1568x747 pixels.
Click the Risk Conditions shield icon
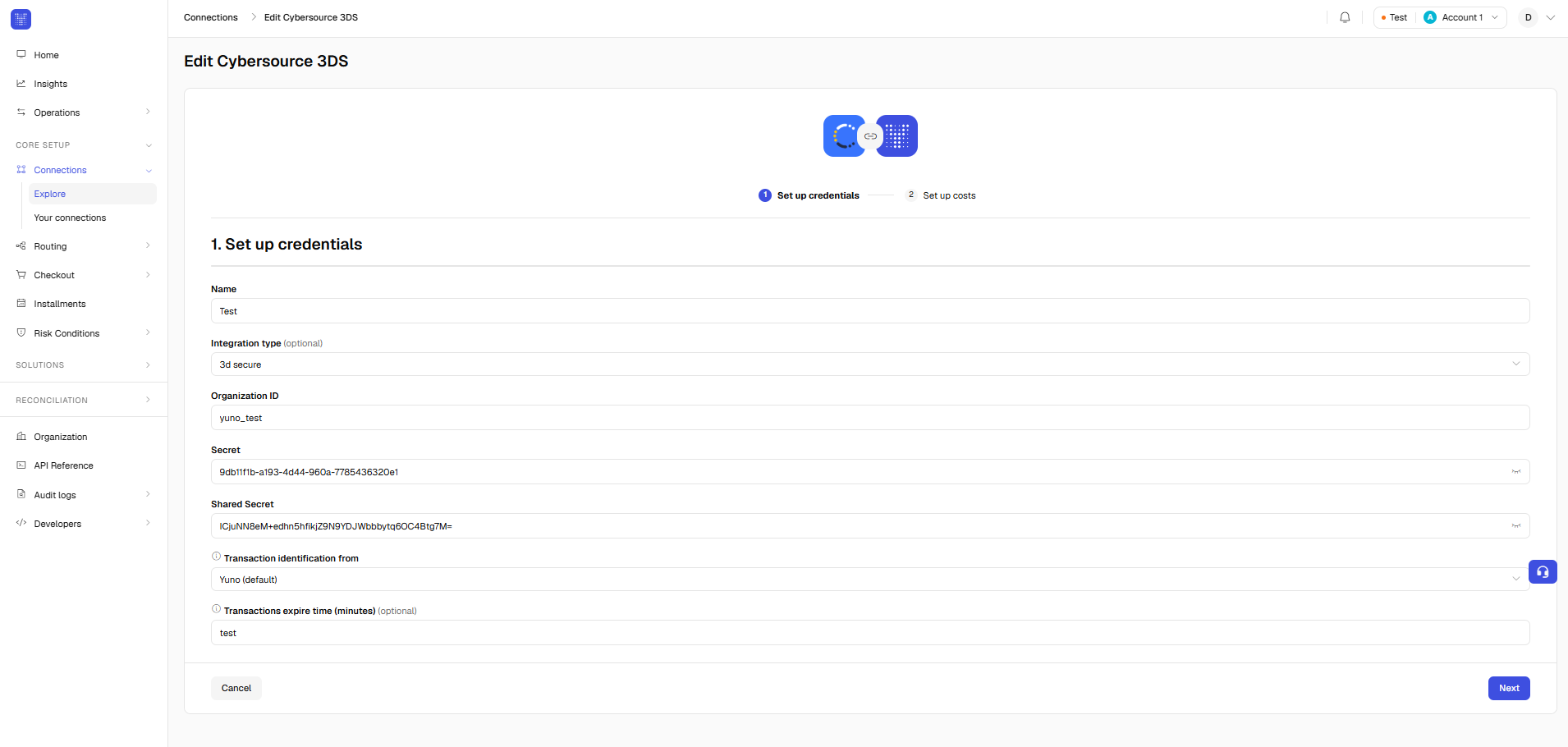point(21,332)
